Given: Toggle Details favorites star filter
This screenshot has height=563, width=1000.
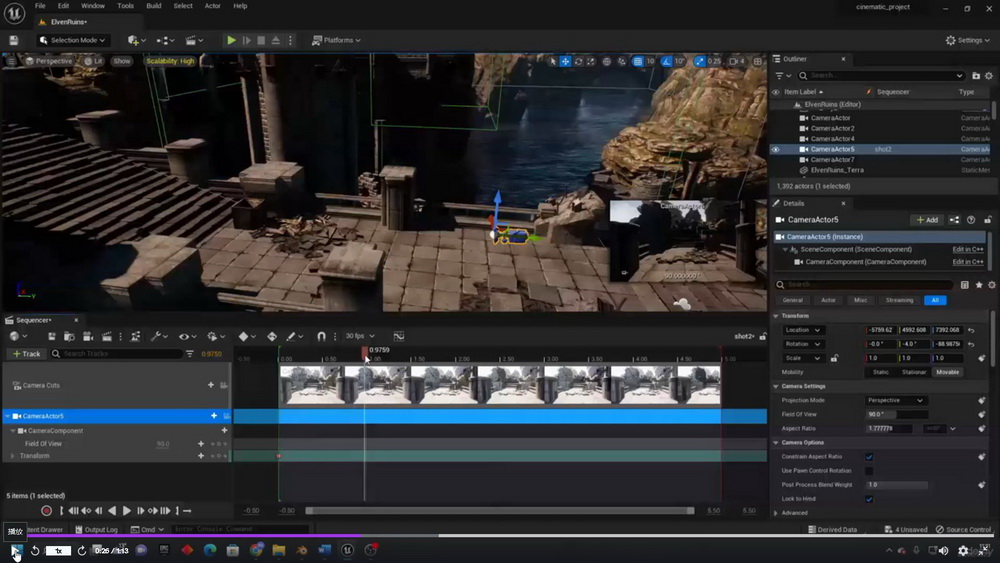Looking at the screenshot, I should tap(979, 285).
